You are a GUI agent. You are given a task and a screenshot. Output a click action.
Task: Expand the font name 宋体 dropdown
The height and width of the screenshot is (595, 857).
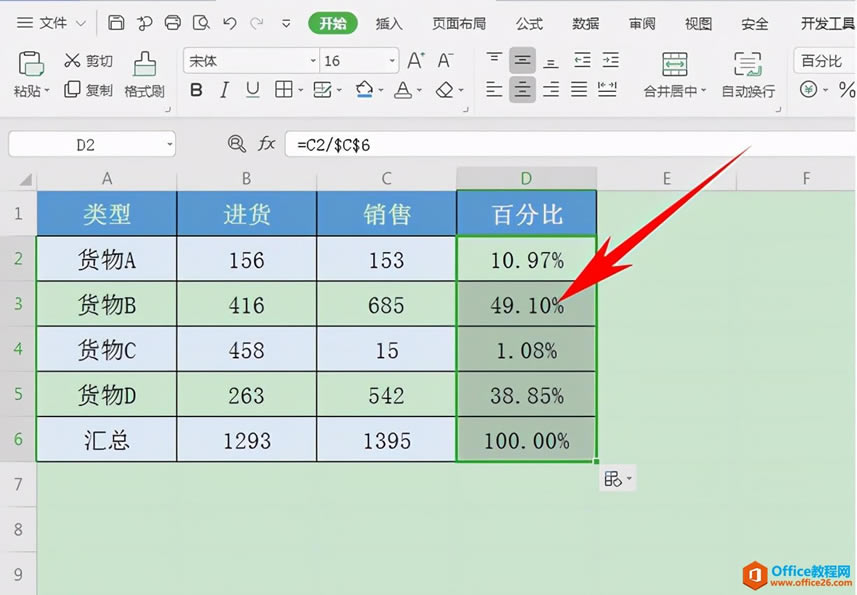[313, 61]
